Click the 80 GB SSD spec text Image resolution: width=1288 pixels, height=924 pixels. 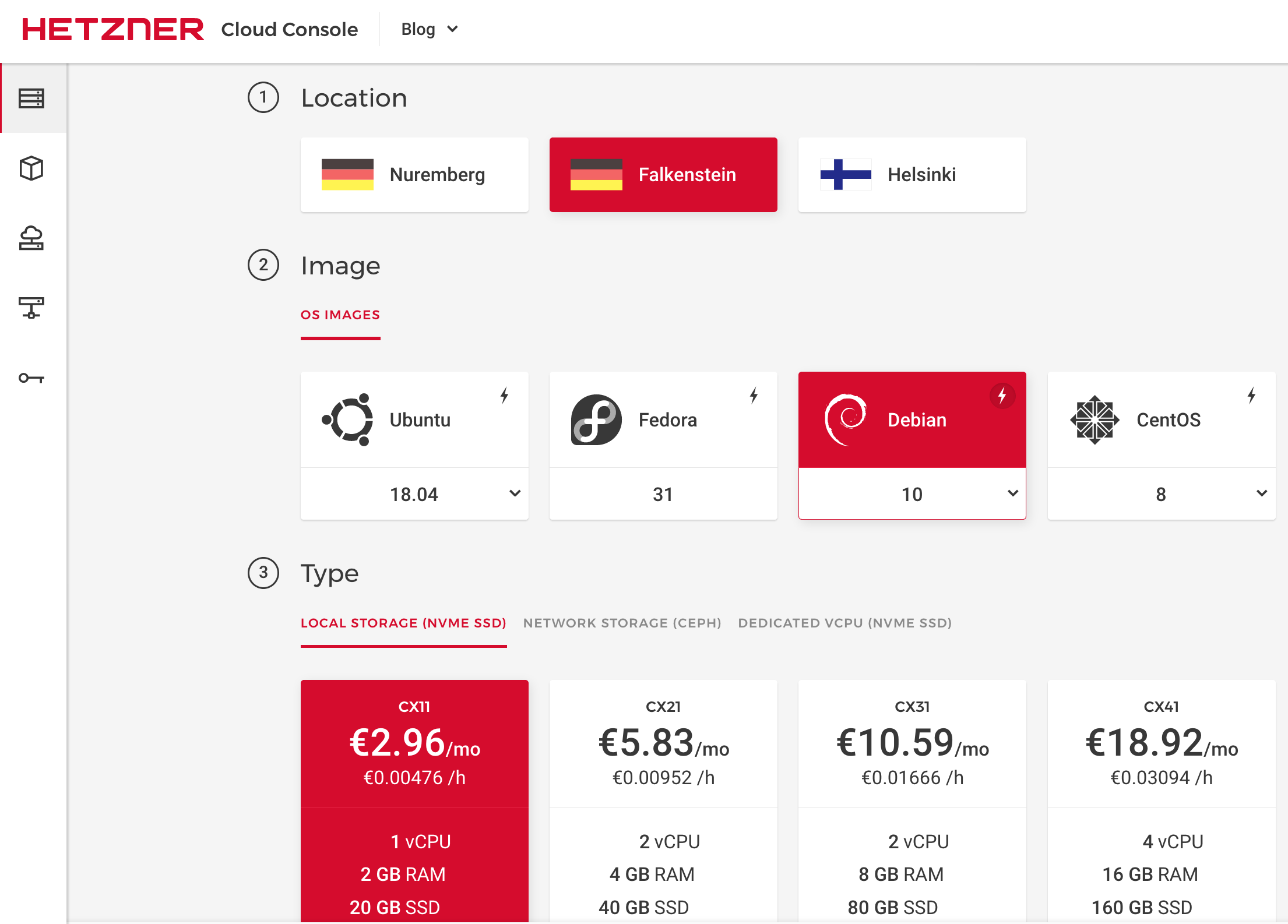893,908
